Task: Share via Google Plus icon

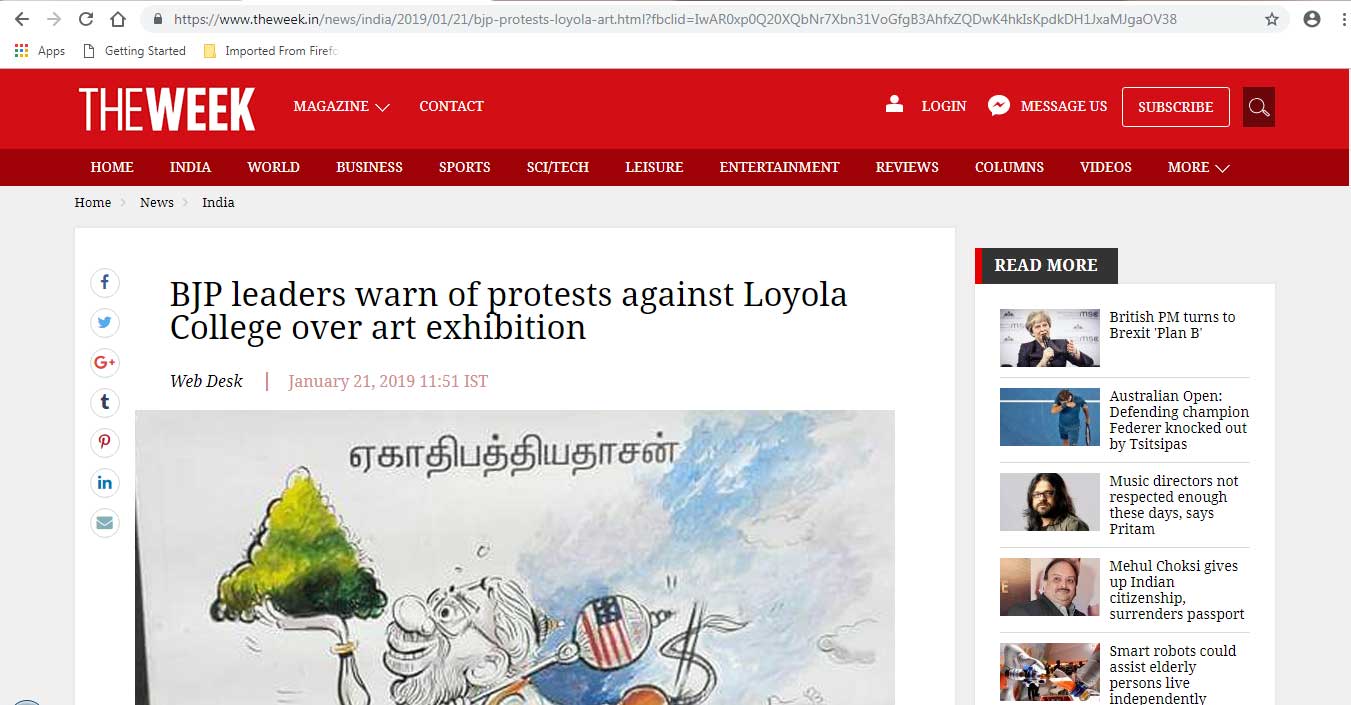Action: click(x=105, y=363)
